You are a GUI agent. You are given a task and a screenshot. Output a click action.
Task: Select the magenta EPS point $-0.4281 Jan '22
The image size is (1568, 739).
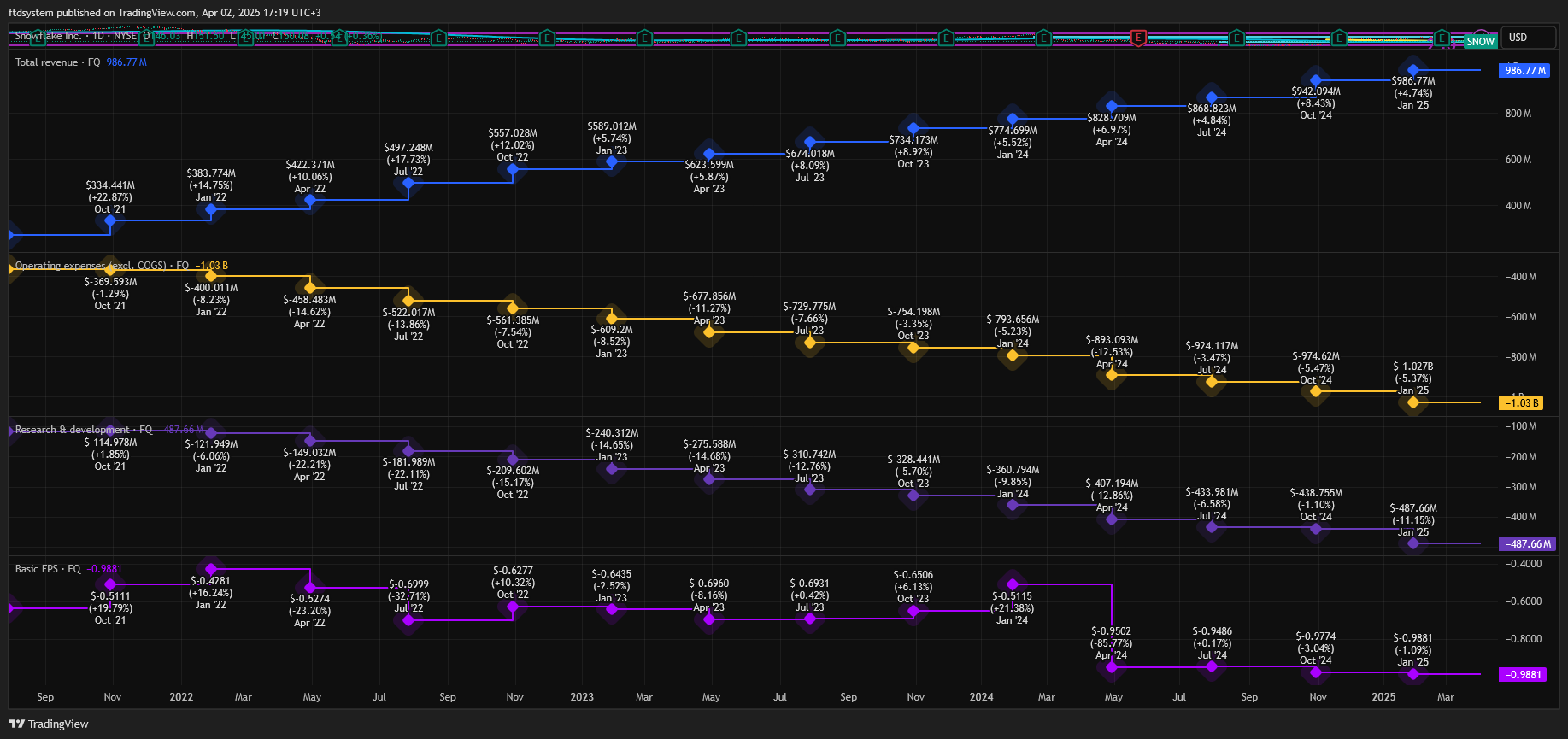211,569
